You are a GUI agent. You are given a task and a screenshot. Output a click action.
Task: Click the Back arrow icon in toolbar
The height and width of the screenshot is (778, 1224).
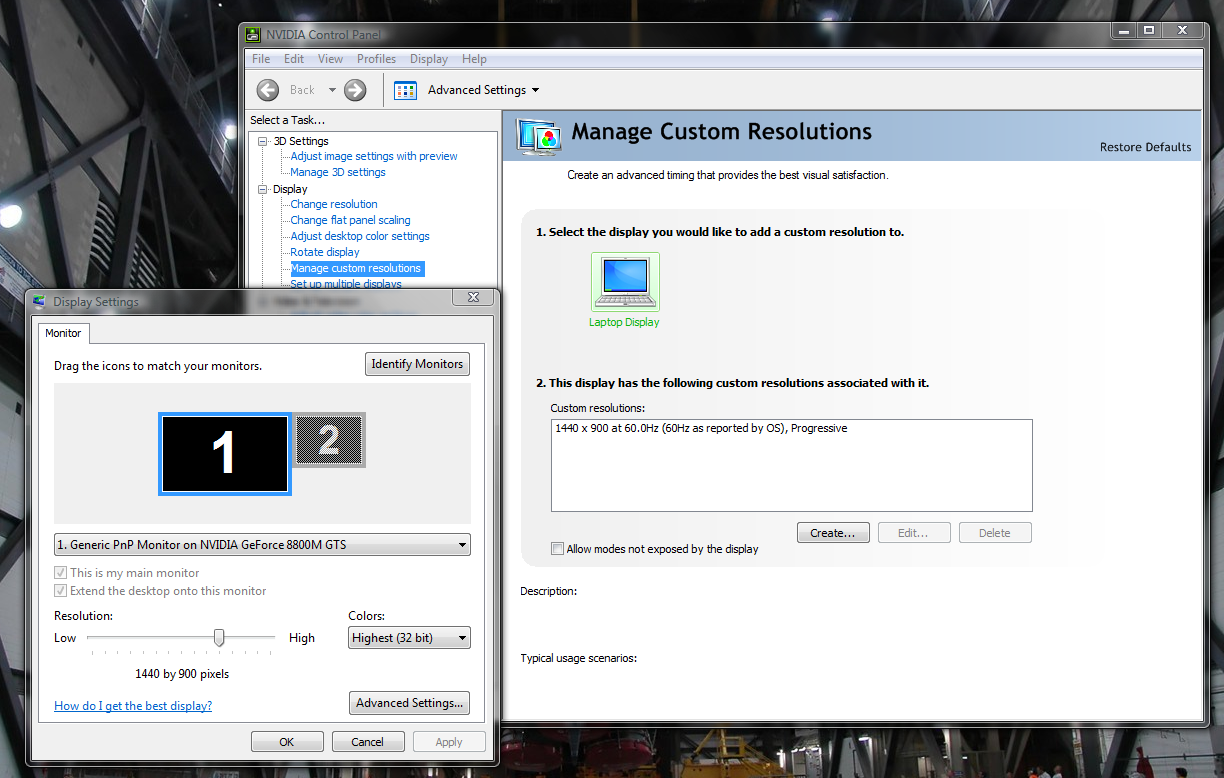click(x=268, y=90)
